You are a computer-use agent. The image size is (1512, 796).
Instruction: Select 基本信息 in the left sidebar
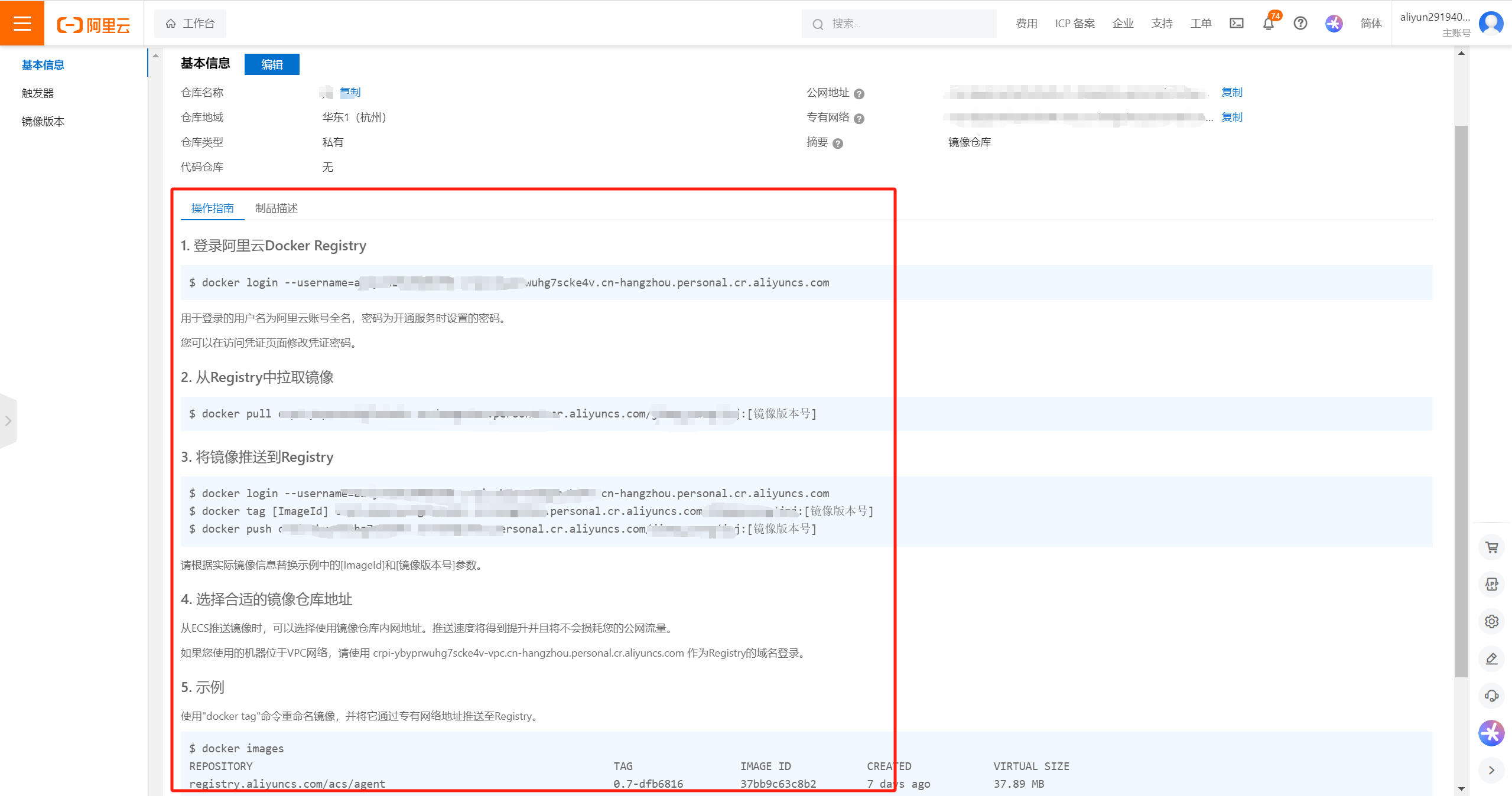coord(43,65)
